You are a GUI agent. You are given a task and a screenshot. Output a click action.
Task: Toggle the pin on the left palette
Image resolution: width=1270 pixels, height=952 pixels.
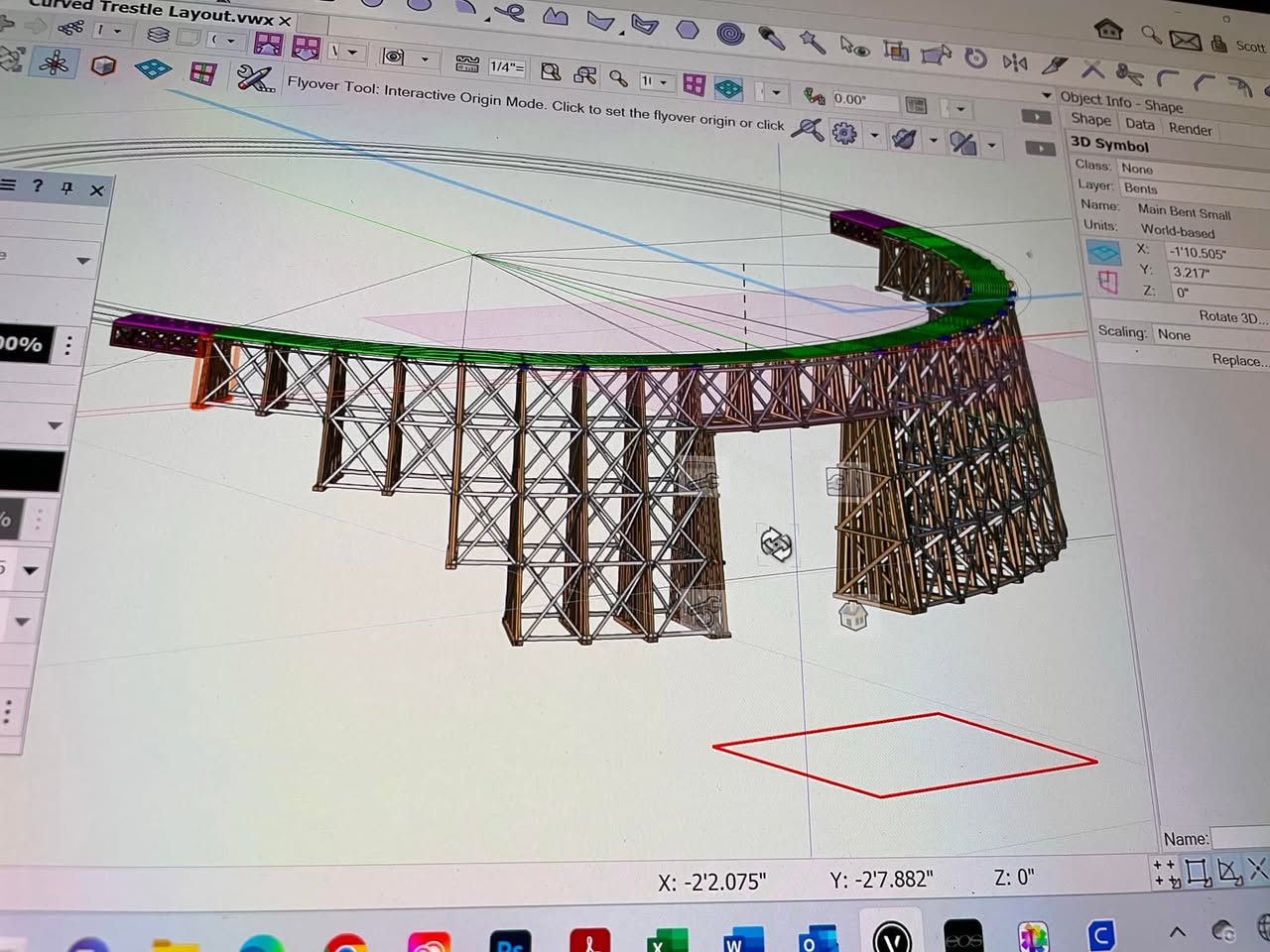pos(66,187)
